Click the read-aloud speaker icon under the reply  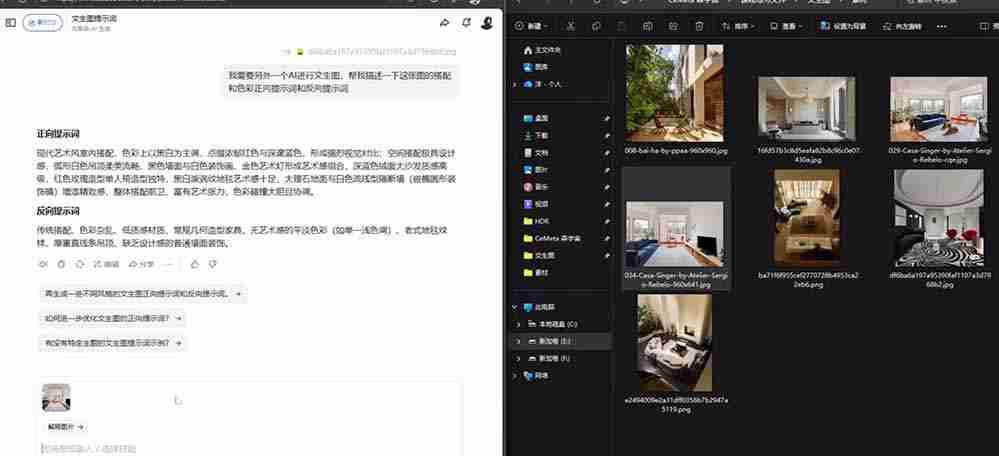pos(43,264)
